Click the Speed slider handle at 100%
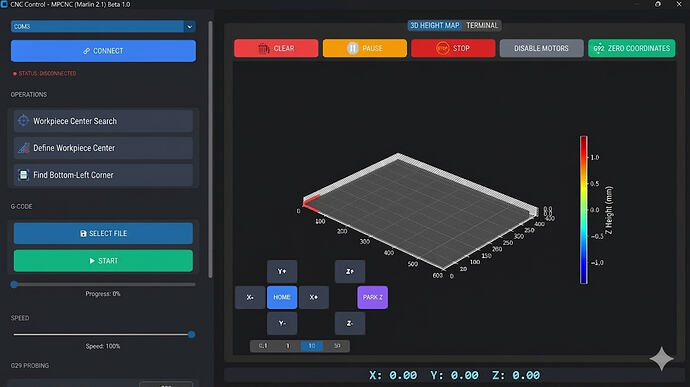The image size is (690, 387). (x=191, y=335)
